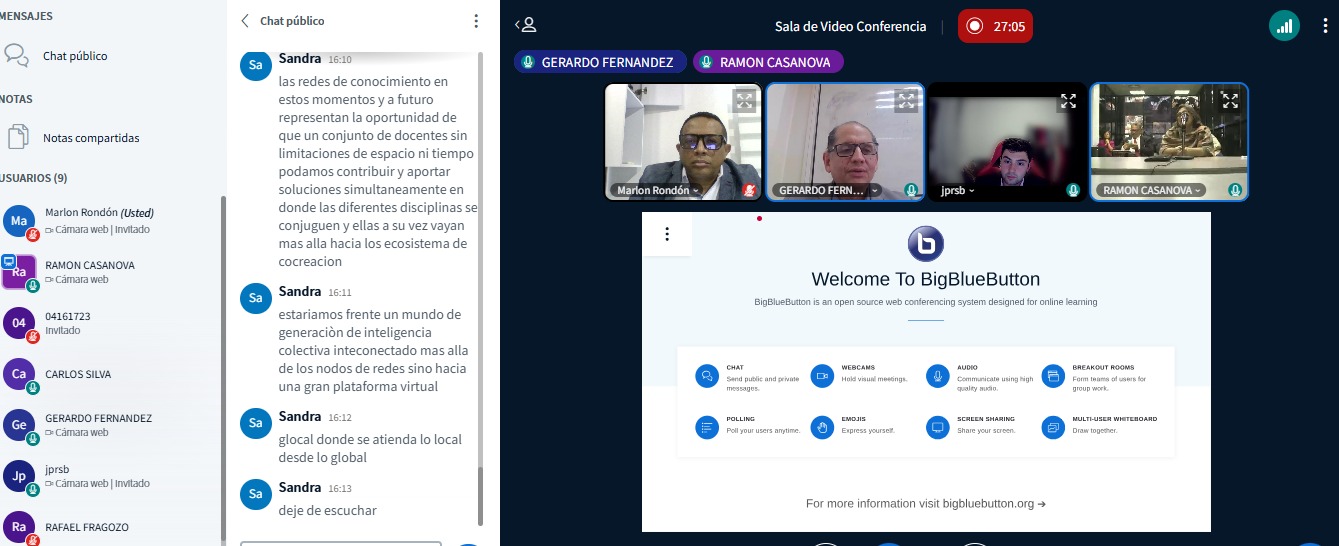Click the red recording indicator 27:05
The width and height of the screenshot is (1339, 546).
pyautogui.click(x=995, y=26)
